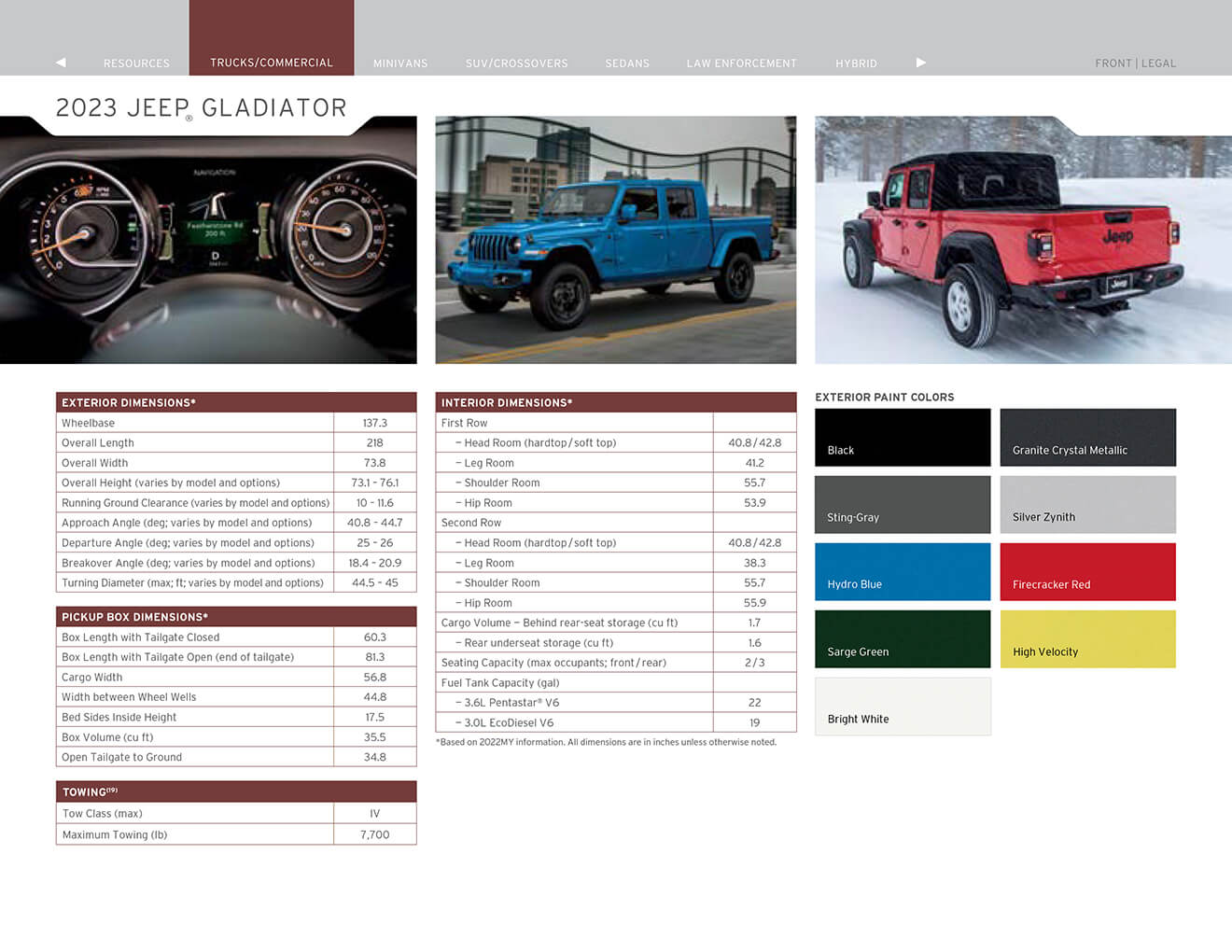Click the 3.6L Pentastar V6 row label
The height and width of the screenshot is (952, 1232).
pyautogui.click(x=507, y=703)
